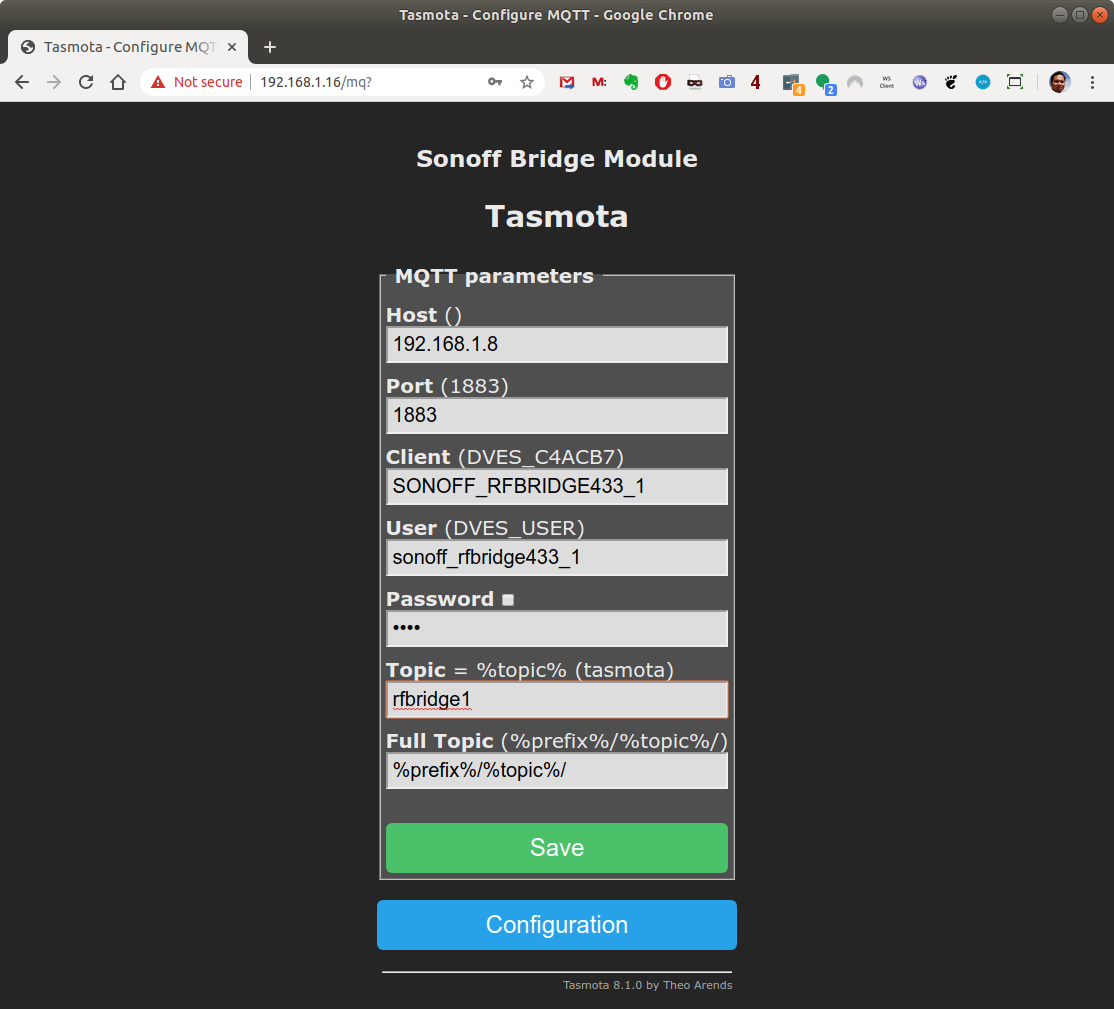The image size is (1114, 1009).
Task: Close the Chrome window
Action: click(1100, 15)
